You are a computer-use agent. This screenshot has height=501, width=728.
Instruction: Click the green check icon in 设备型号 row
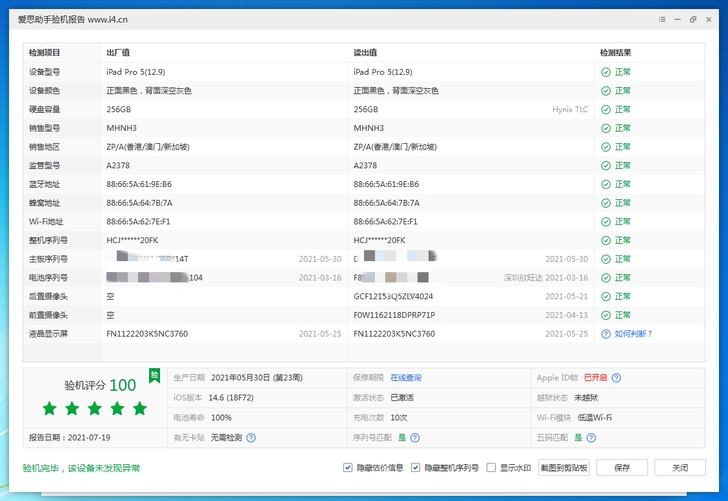[x=606, y=72]
